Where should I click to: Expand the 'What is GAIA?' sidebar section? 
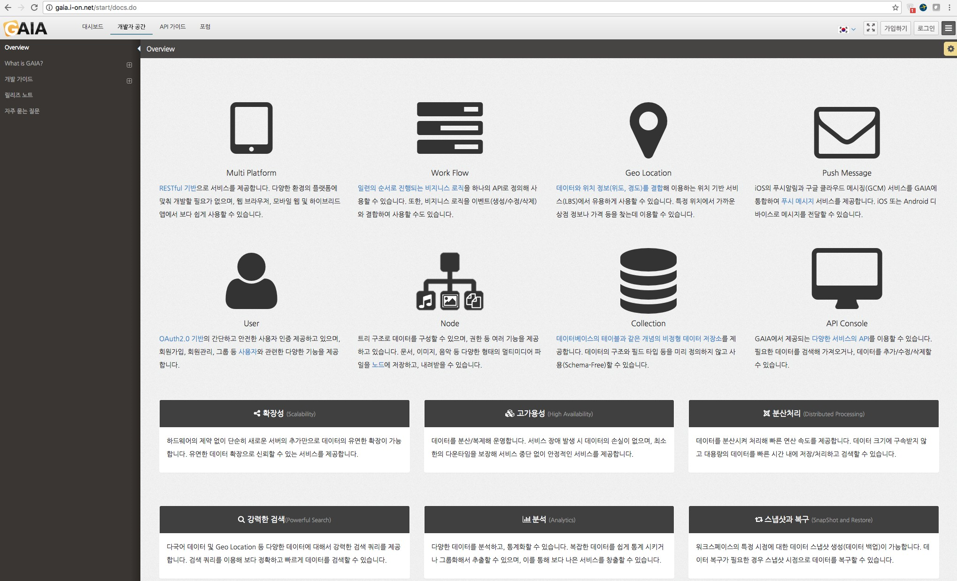coord(129,64)
